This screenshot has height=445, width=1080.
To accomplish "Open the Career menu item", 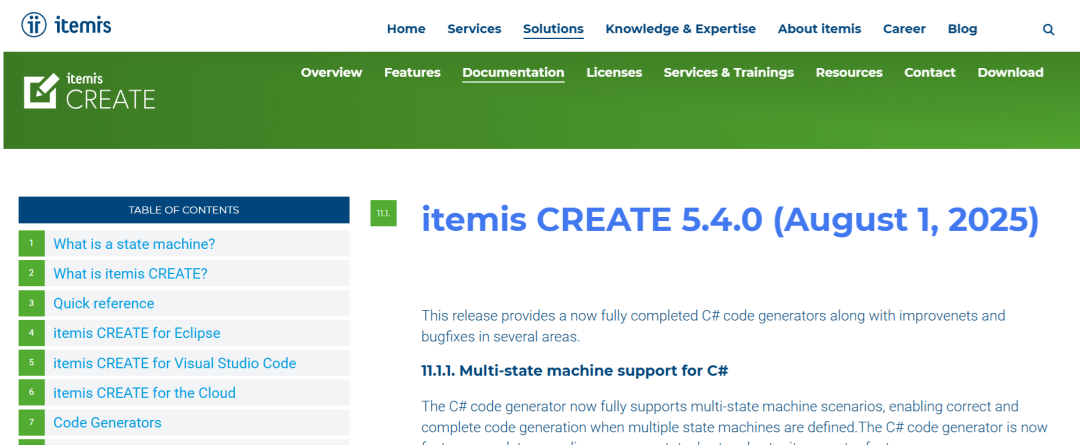I will [x=904, y=29].
